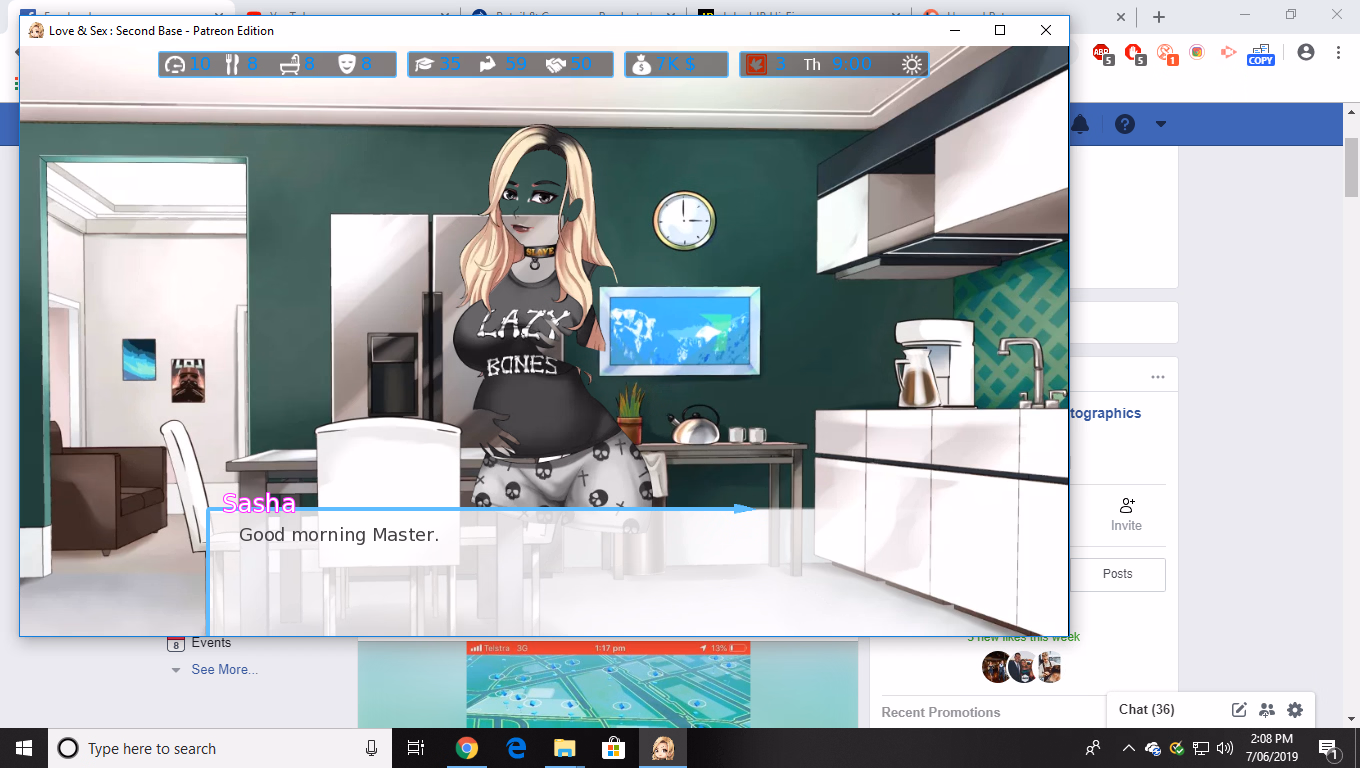The image size is (1360, 768).
Task: Click the ABP adblock extension icon
Action: pos(1102,52)
